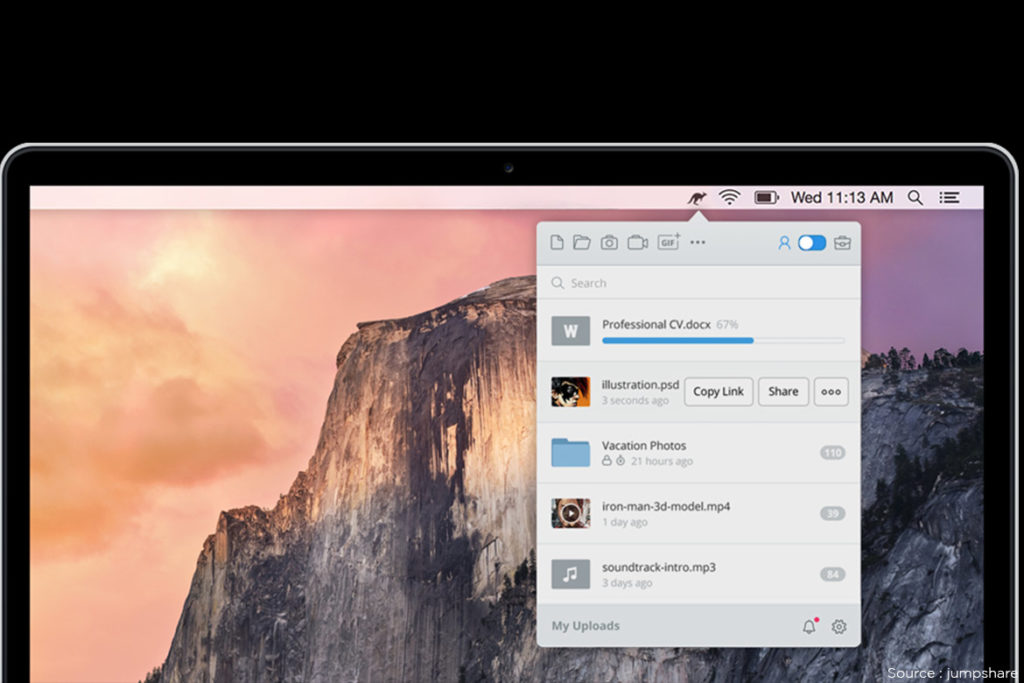Select the Professional CV.docx file name
Screen dimensions: 1024x683
(656, 325)
